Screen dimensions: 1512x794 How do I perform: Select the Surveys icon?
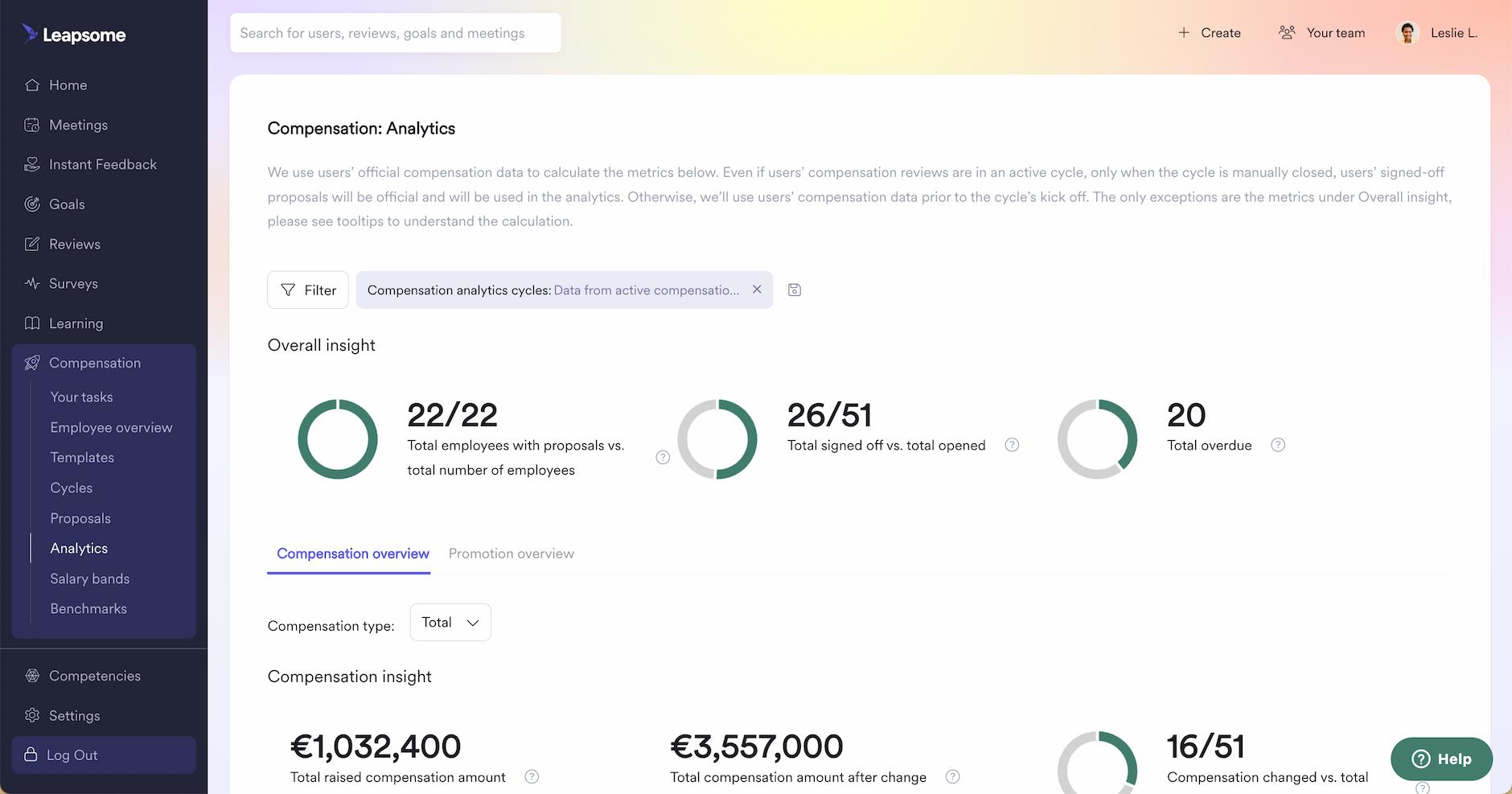click(x=32, y=283)
